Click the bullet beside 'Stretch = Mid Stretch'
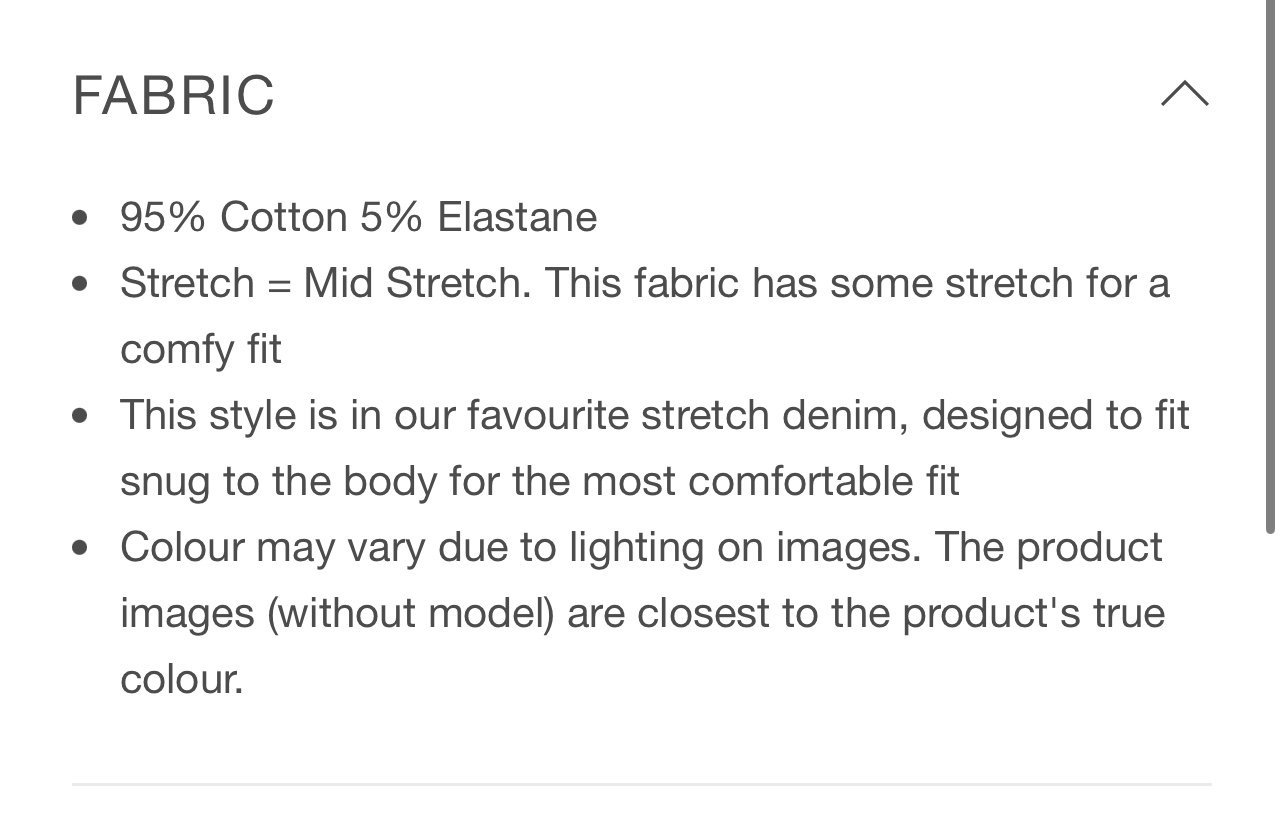 point(81,285)
